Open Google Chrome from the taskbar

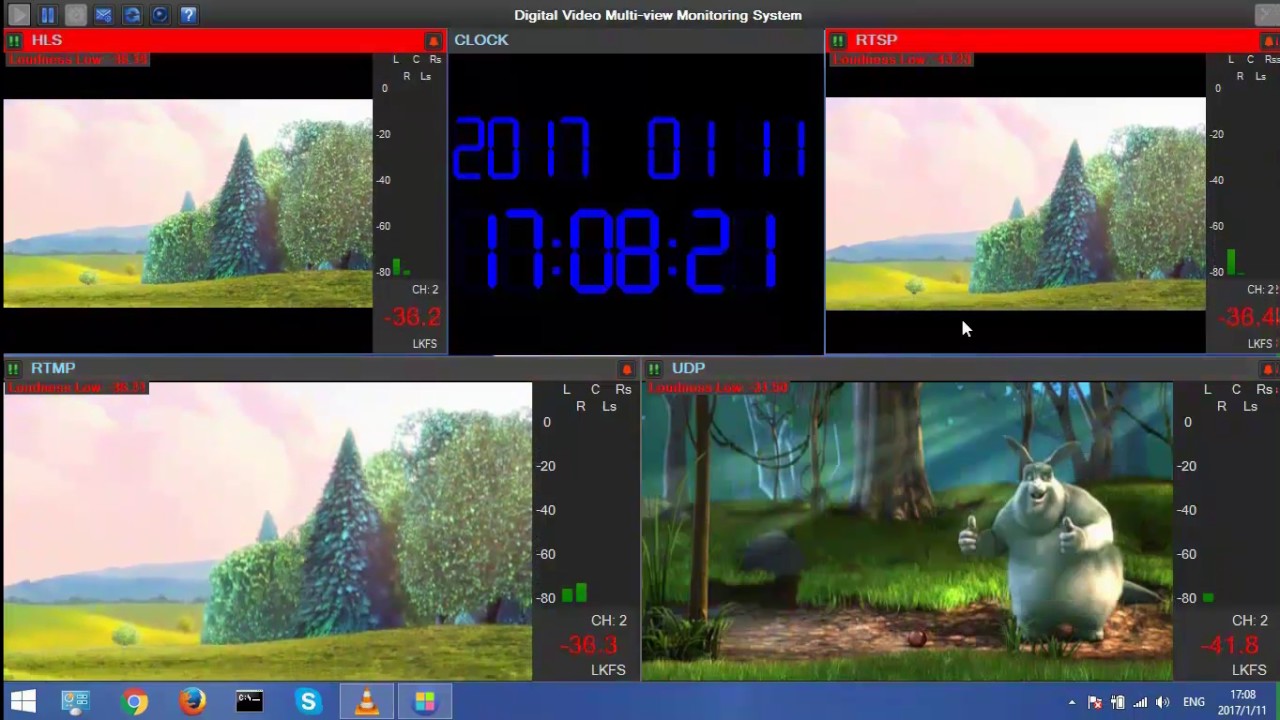point(134,701)
